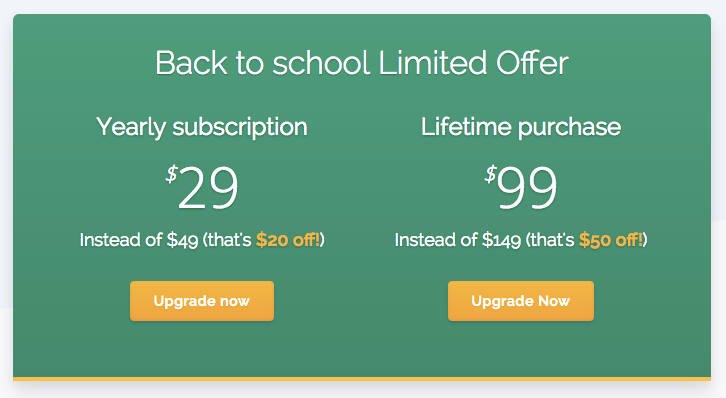Screen dimensions: 726x398
Task: Click the yearly plan "Upgrade now" button
Action: (x=202, y=301)
